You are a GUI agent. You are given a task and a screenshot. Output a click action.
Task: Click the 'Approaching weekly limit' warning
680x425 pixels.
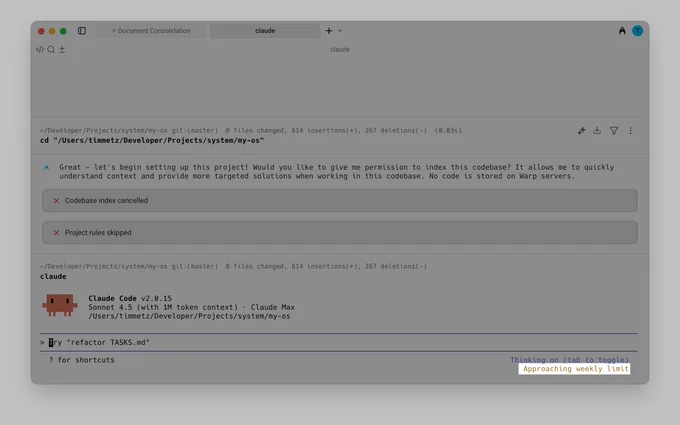(575, 369)
